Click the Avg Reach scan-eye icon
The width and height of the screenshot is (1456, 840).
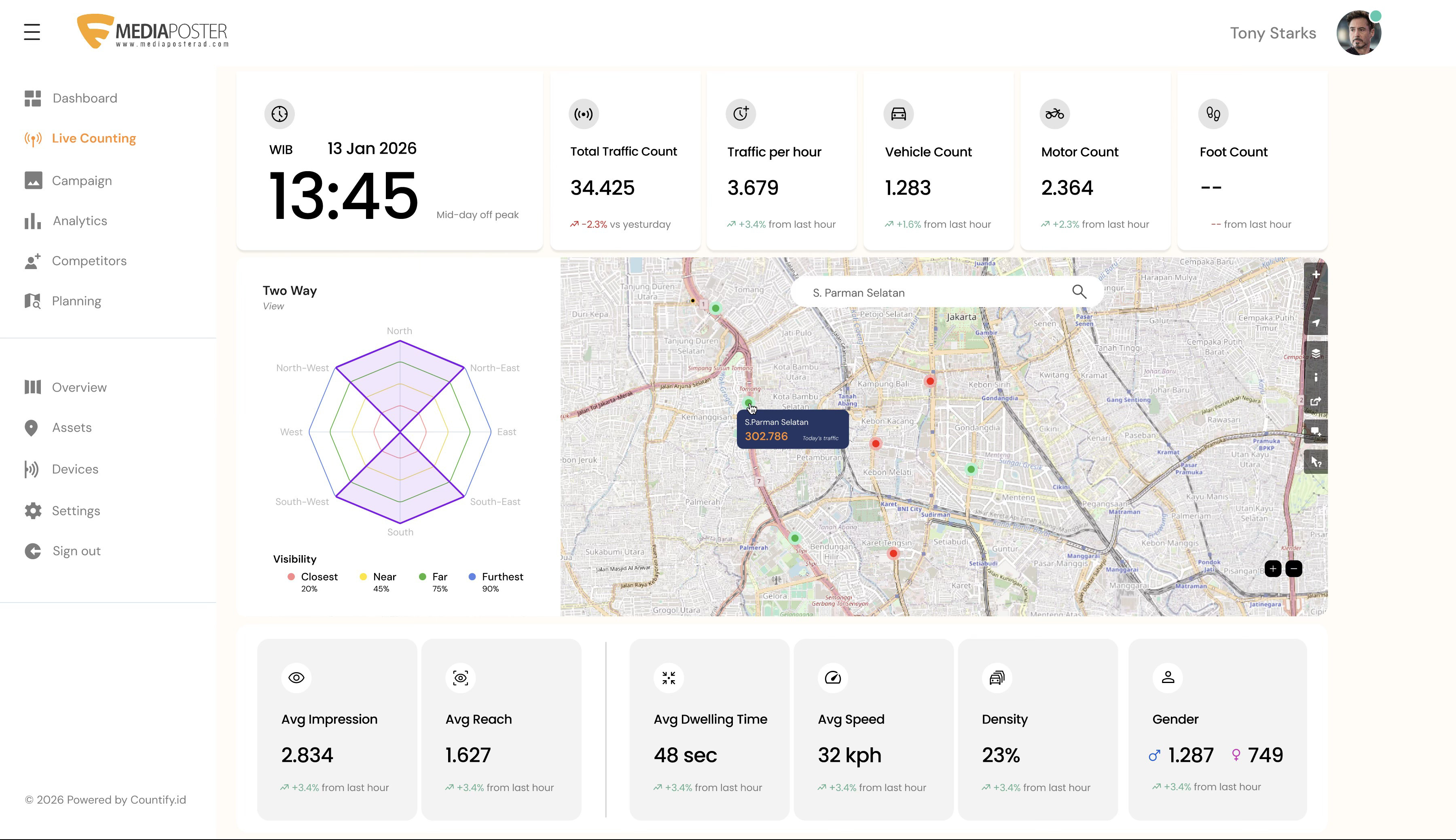461,678
